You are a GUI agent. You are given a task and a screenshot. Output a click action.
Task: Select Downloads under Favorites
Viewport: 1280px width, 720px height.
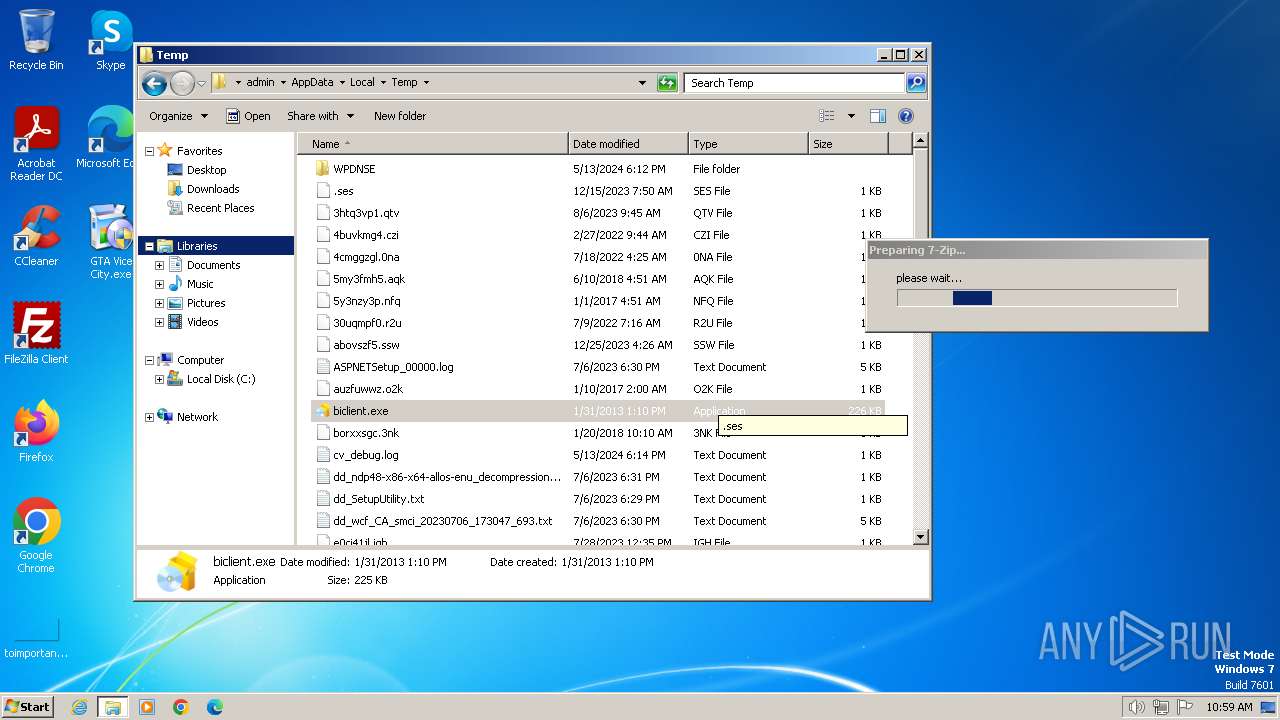click(213, 189)
